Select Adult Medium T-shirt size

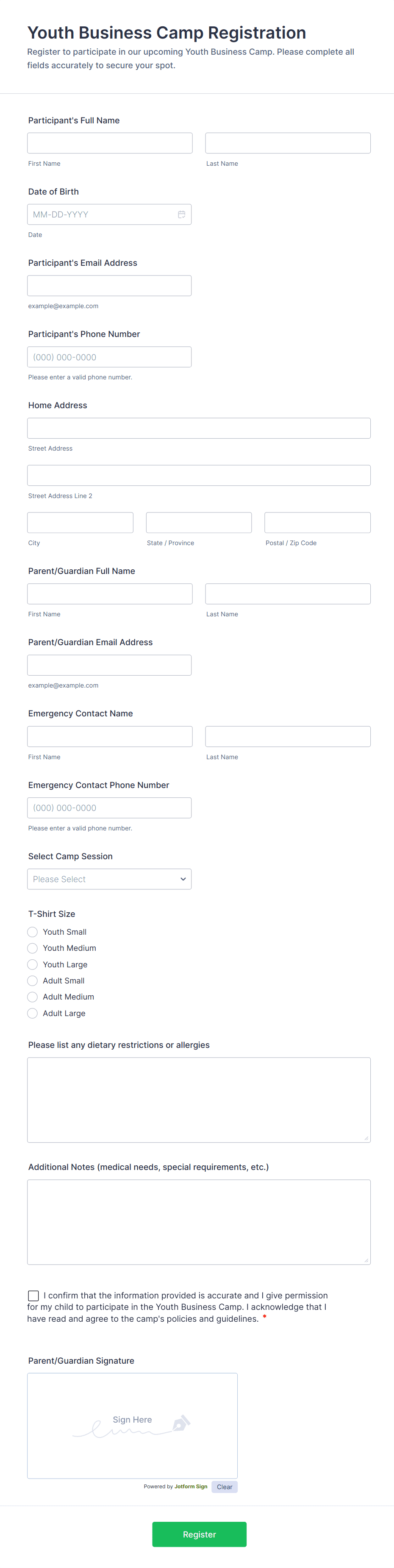[33, 997]
